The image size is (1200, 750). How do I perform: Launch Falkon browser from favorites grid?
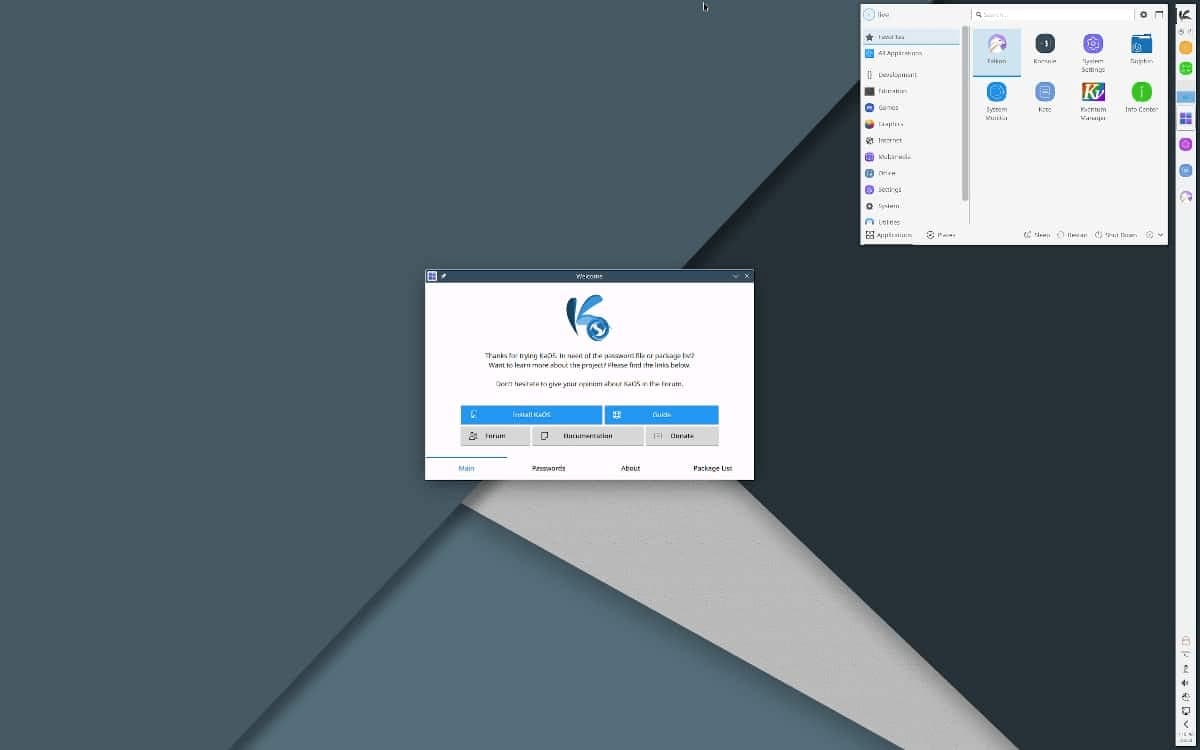coord(996,49)
